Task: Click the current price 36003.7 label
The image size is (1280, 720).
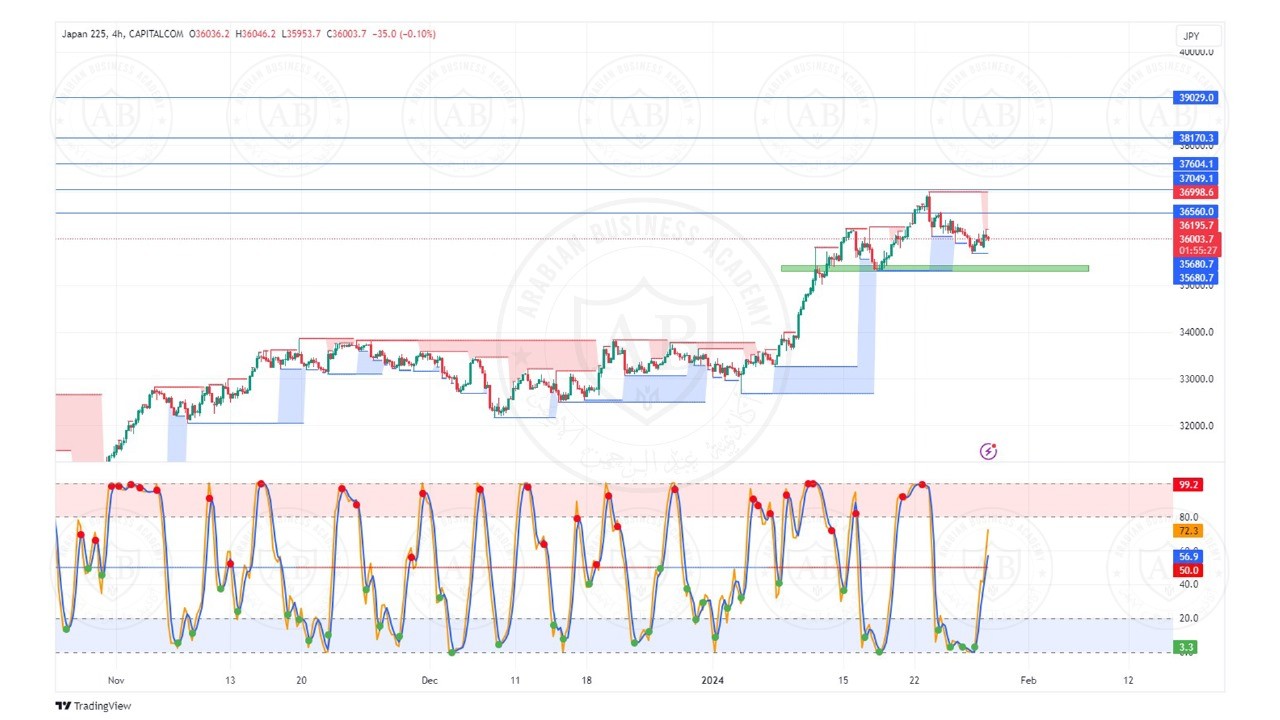Action: (1196, 239)
